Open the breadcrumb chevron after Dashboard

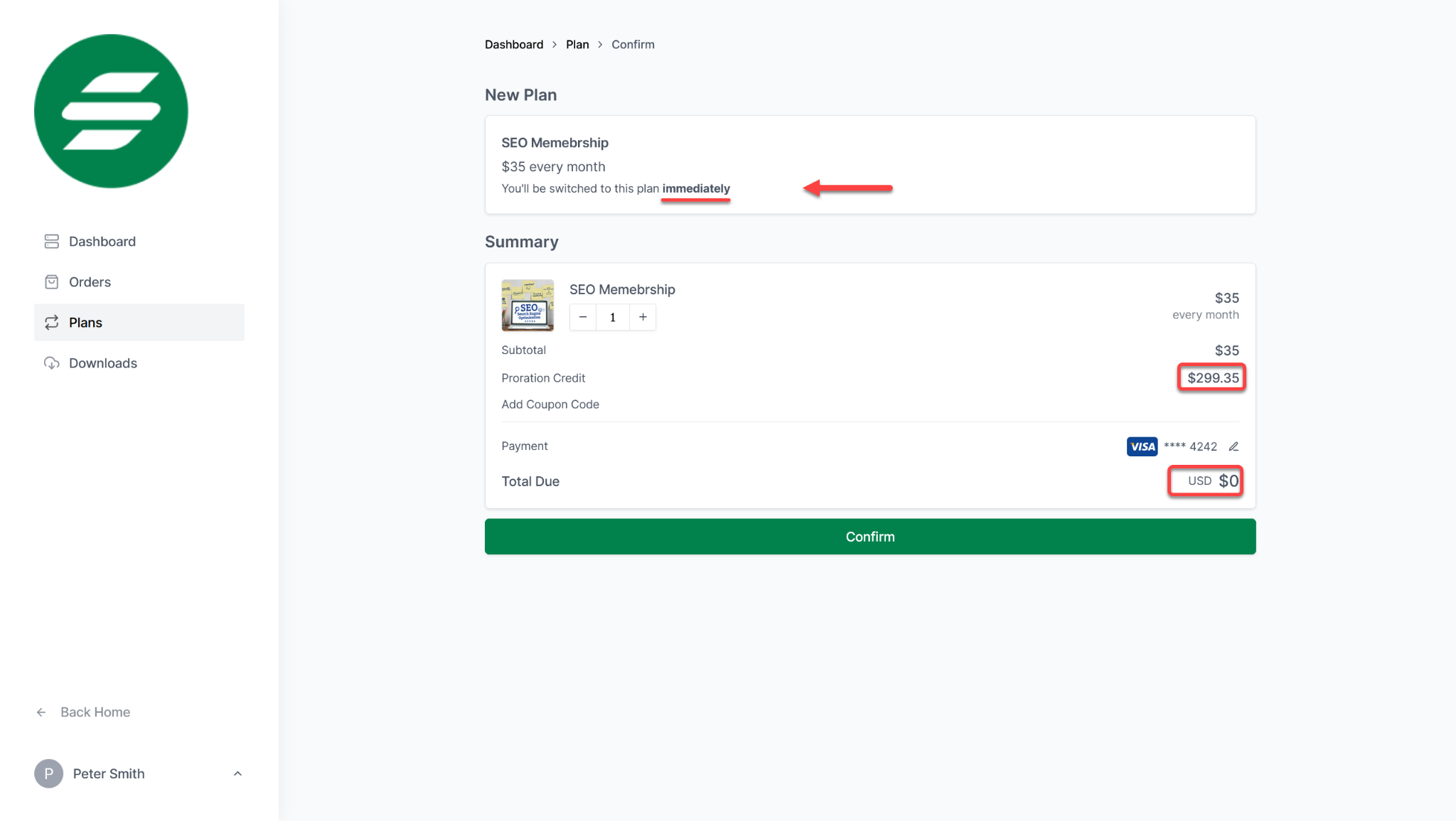point(555,44)
